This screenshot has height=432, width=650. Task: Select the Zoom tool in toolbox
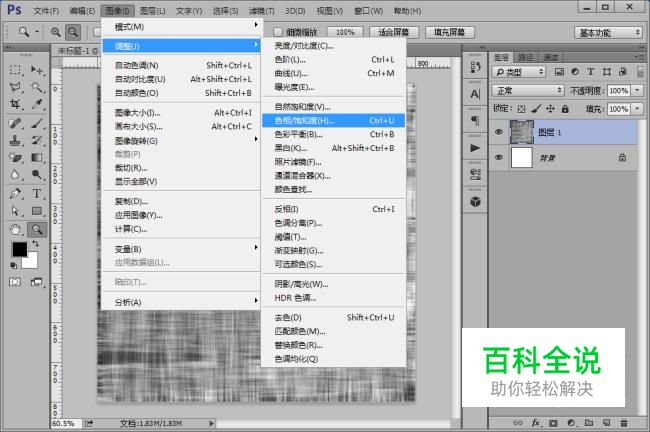coord(37,229)
